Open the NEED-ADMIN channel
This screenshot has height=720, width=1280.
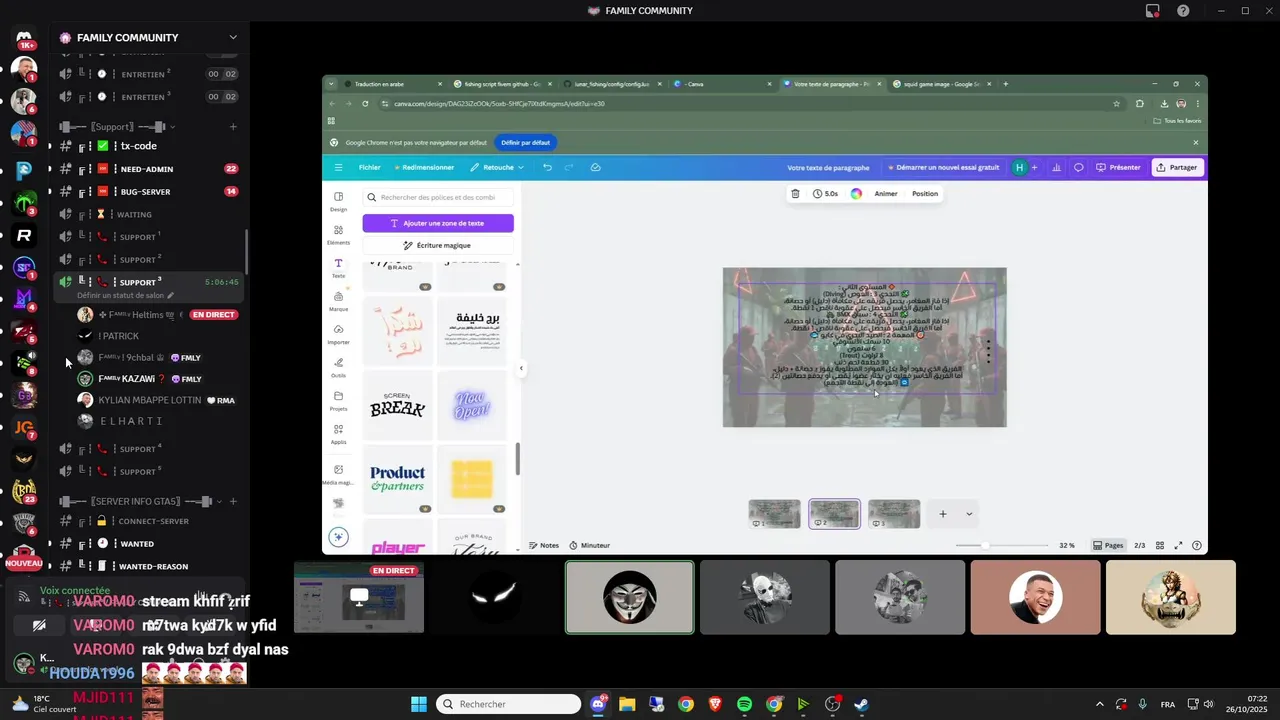point(146,169)
